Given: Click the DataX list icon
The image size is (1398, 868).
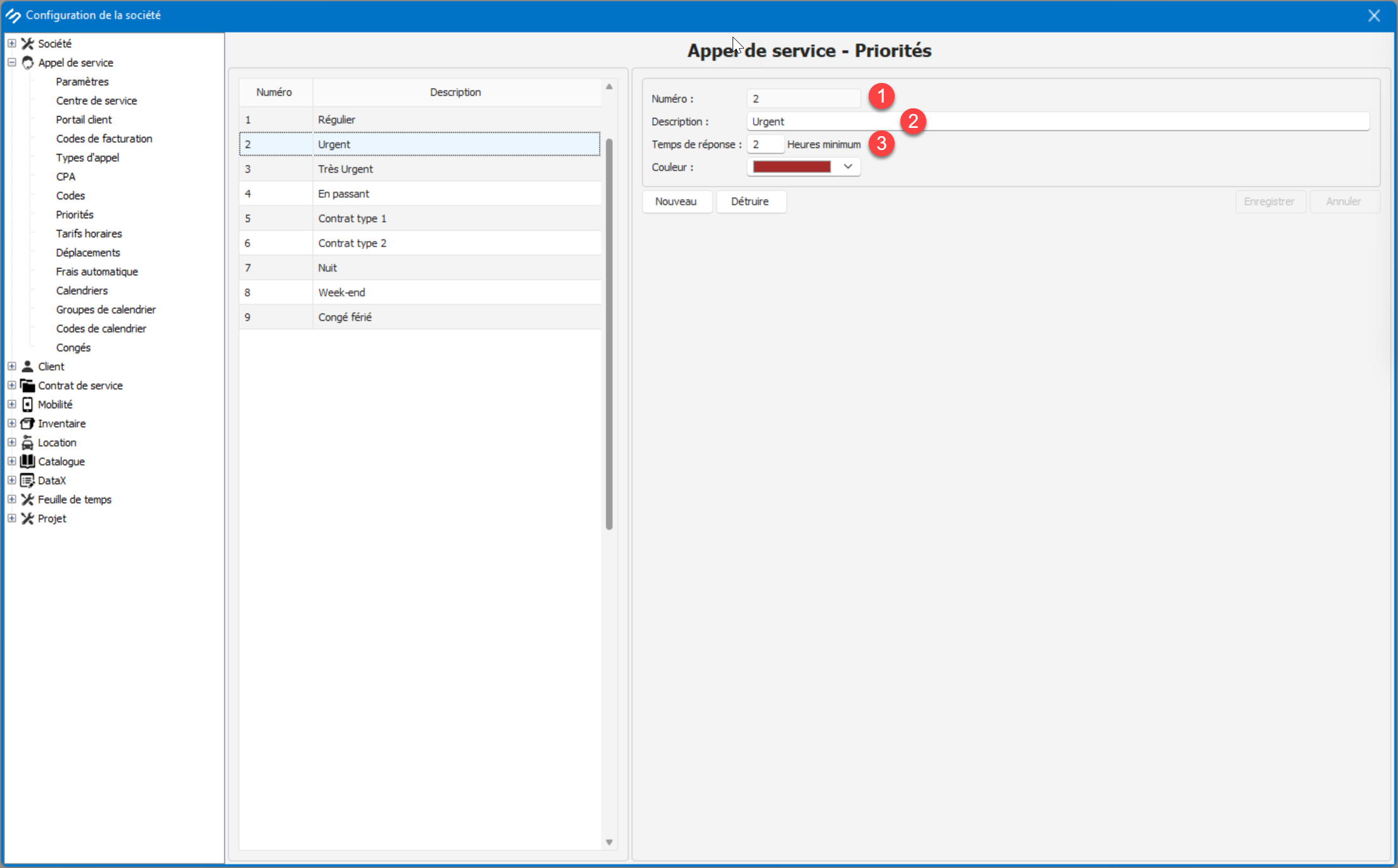Looking at the screenshot, I should click(x=27, y=481).
